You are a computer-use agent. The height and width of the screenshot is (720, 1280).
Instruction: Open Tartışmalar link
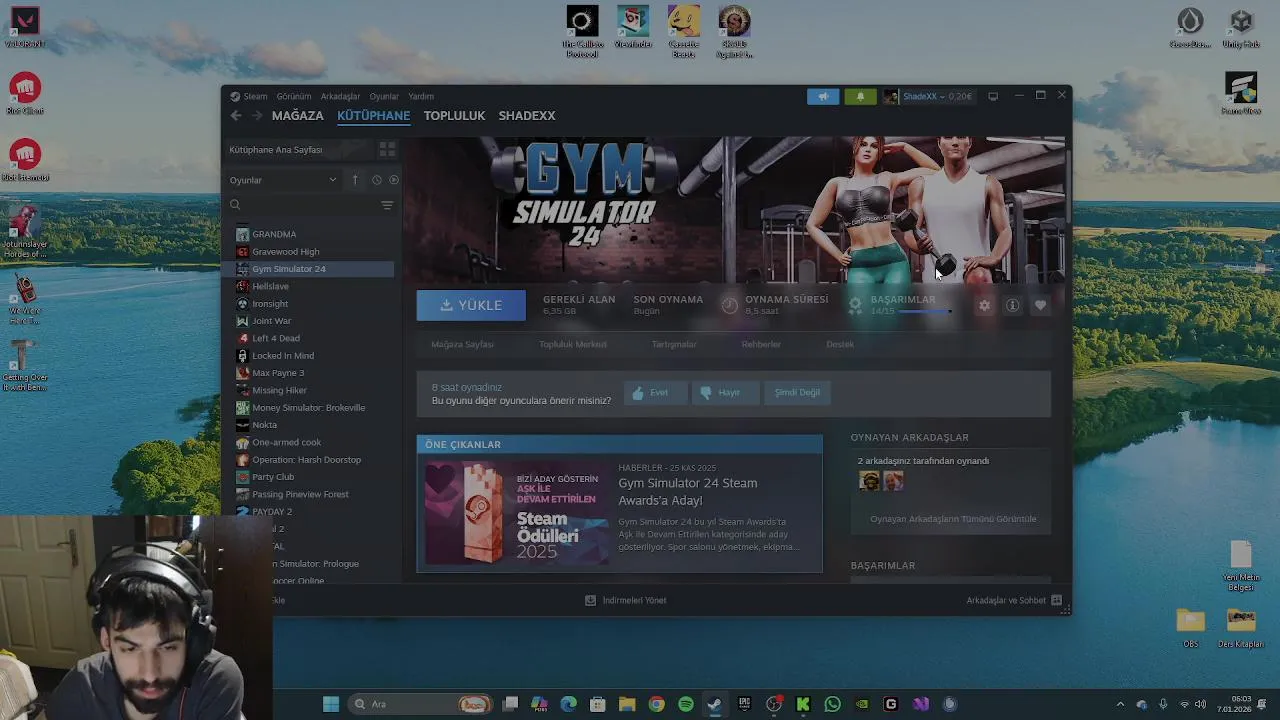point(674,344)
